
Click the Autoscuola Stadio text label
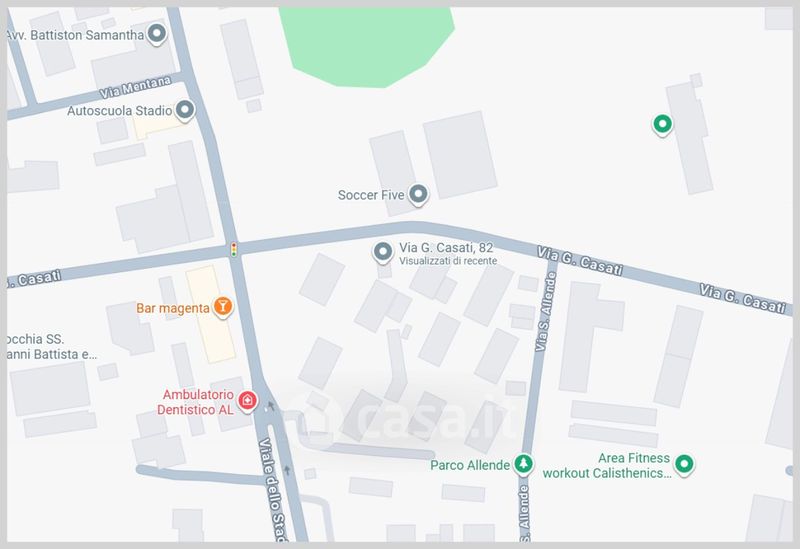click(119, 111)
